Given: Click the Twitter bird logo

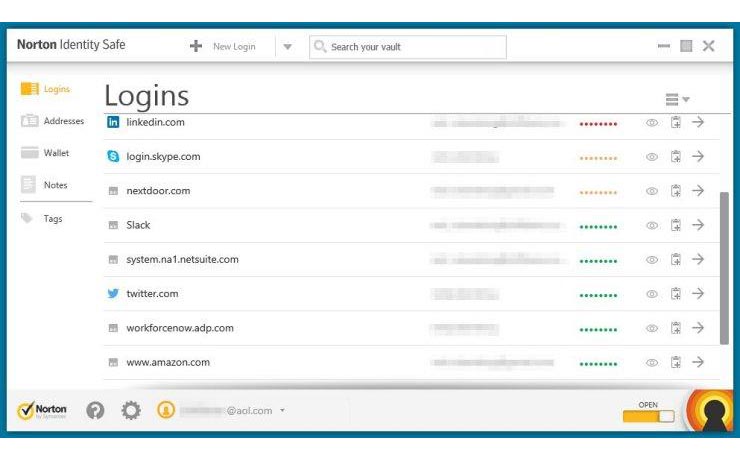Looking at the screenshot, I should click(x=113, y=293).
